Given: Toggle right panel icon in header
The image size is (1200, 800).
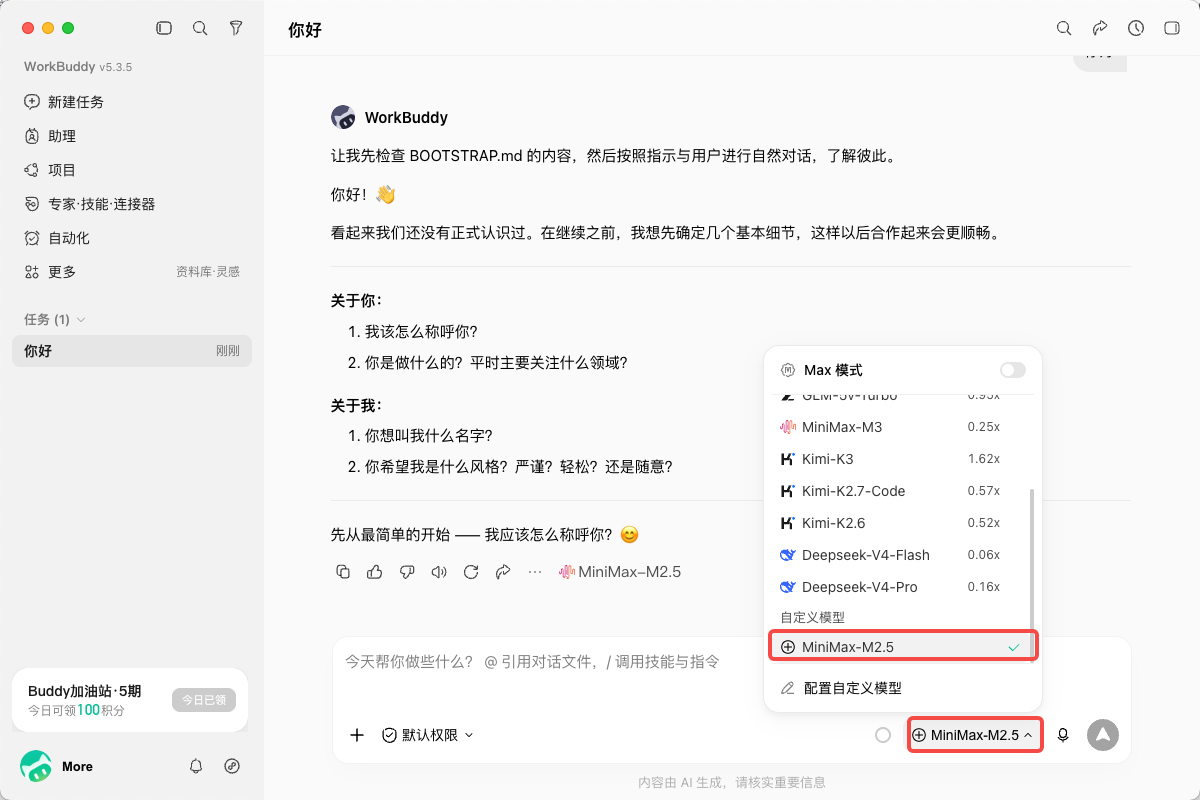Looking at the screenshot, I should tap(1172, 28).
